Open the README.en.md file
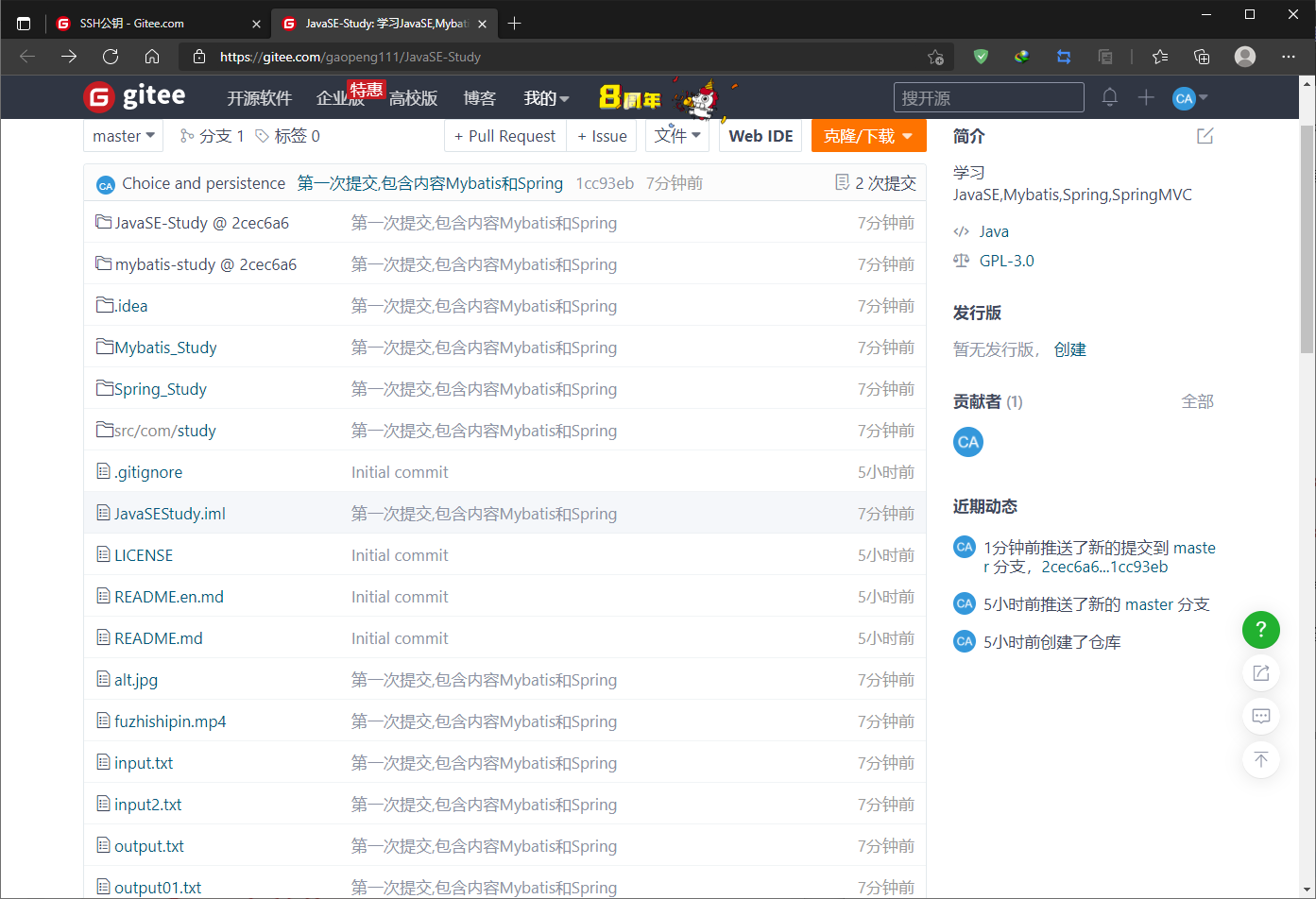Viewport: 1316px width, 899px height. coord(169,597)
